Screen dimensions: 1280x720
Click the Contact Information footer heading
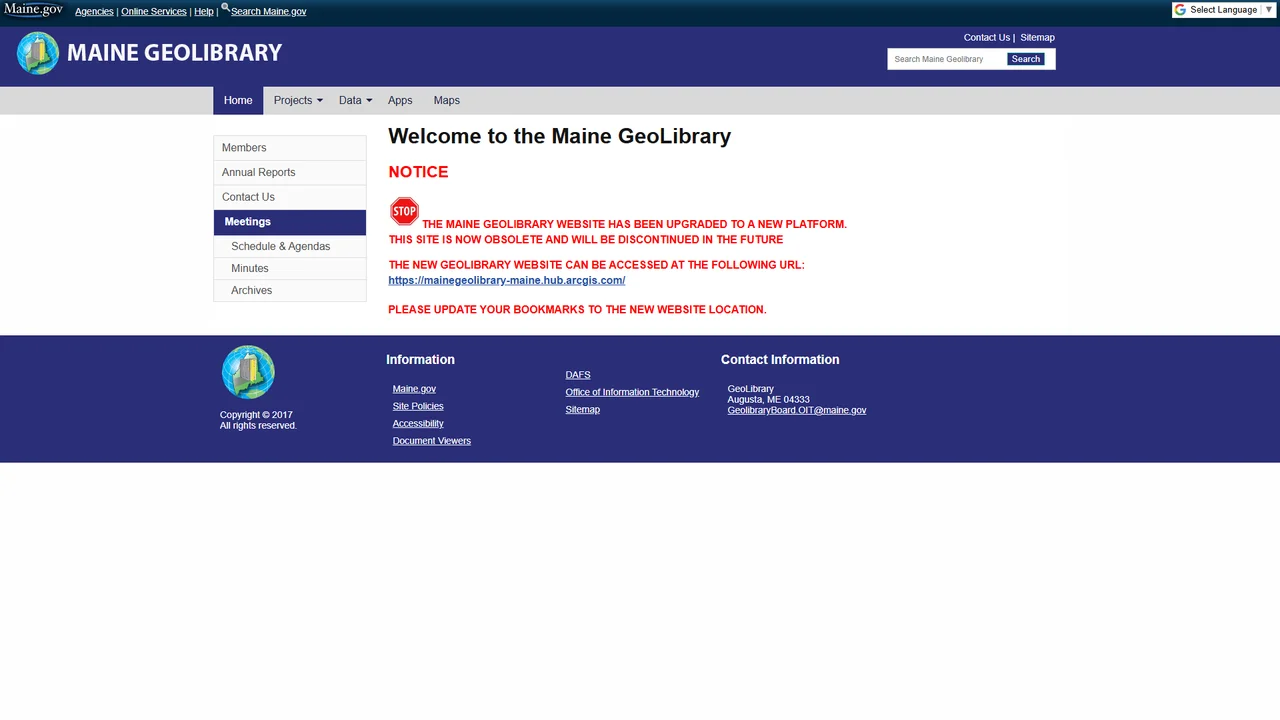(x=780, y=360)
